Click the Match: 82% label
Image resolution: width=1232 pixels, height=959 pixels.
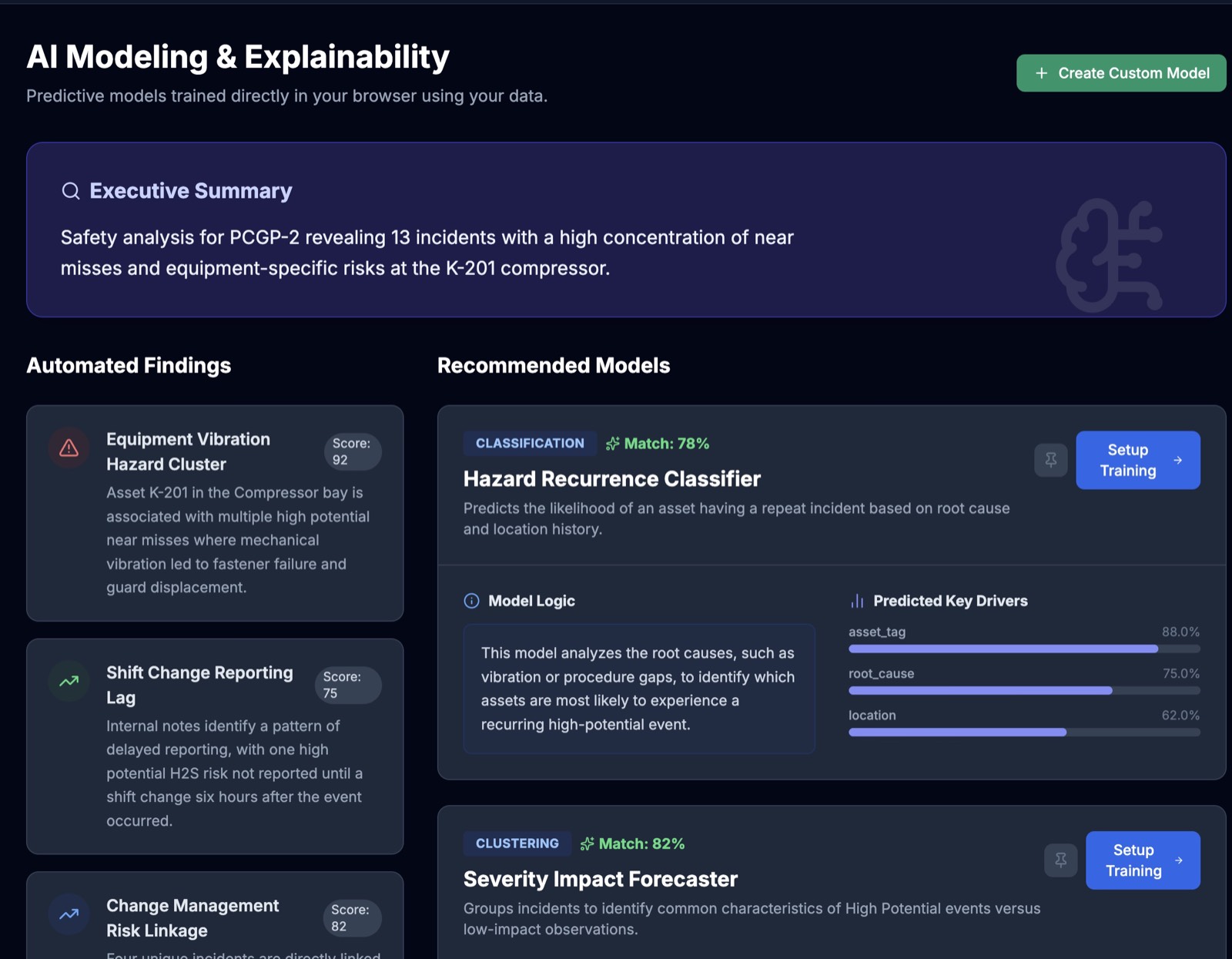point(641,843)
